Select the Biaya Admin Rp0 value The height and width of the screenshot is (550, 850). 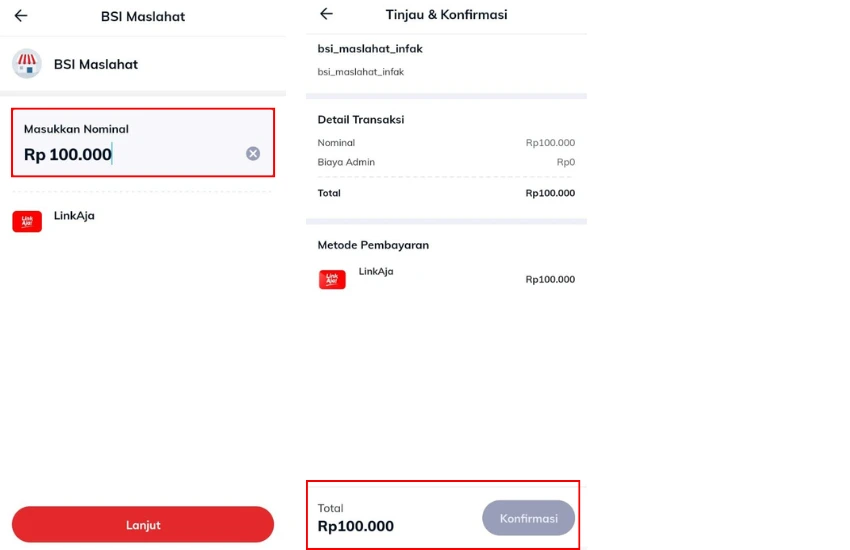pyautogui.click(x=565, y=162)
